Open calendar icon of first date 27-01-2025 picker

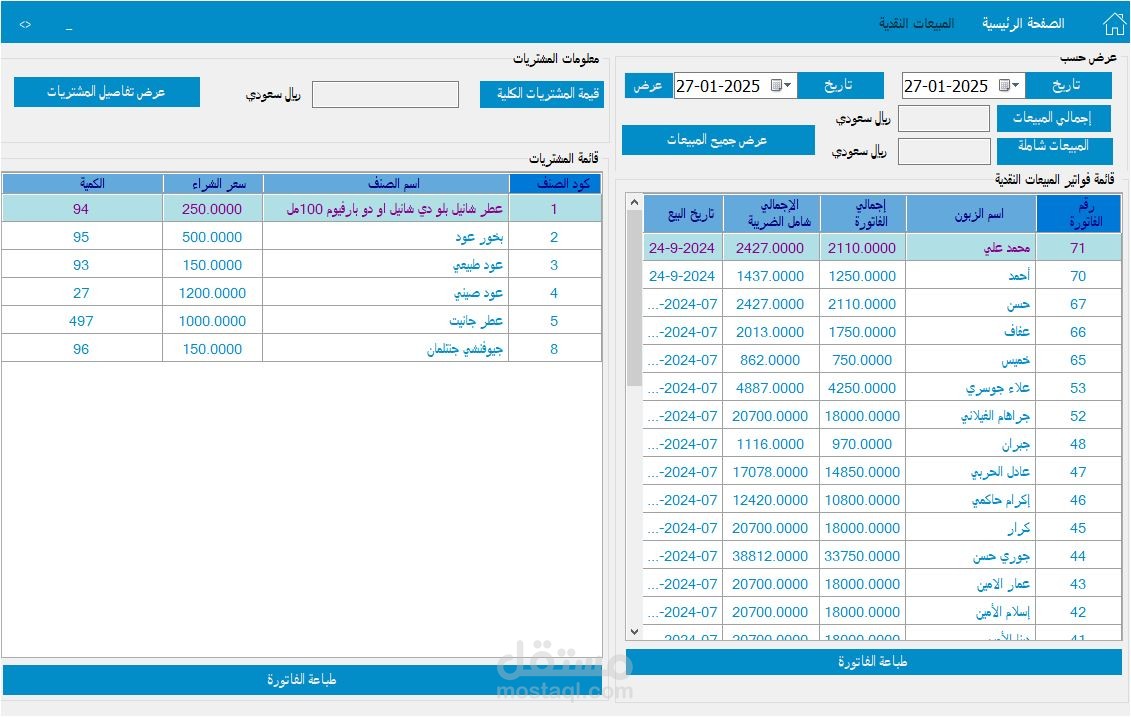click(x=1004, y=86)
